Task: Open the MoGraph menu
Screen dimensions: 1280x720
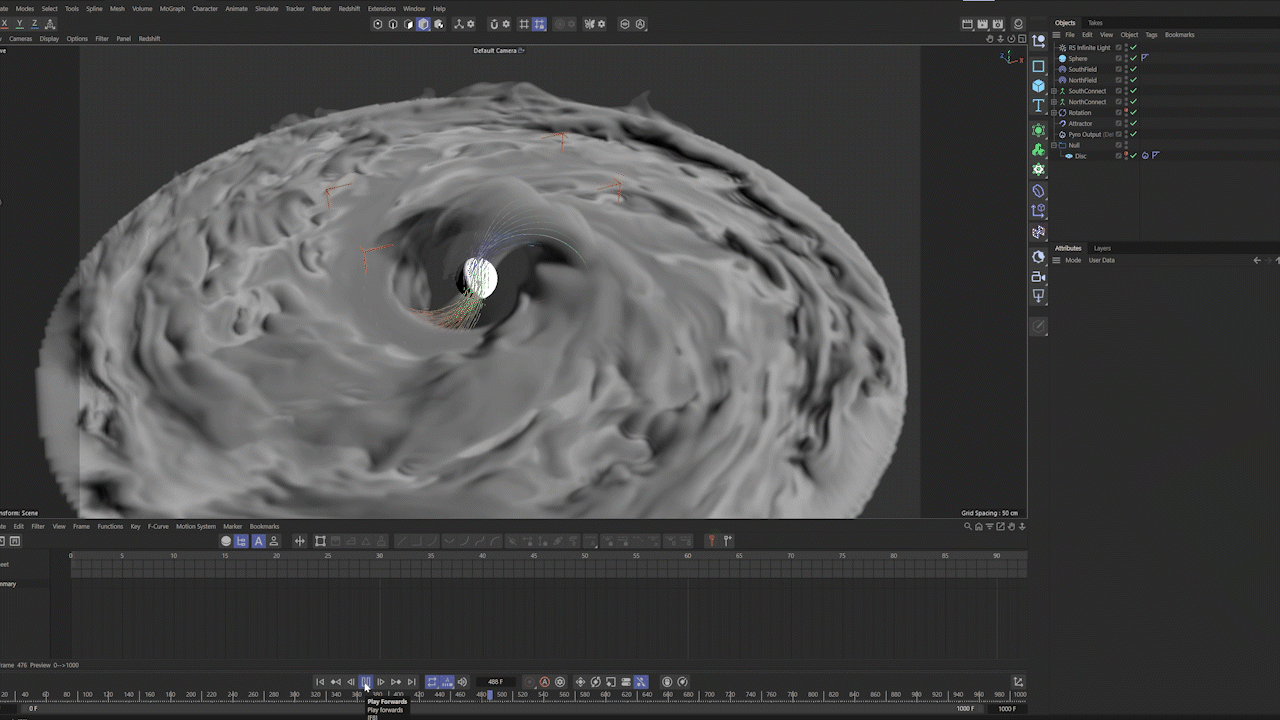Action: (172, 8)
